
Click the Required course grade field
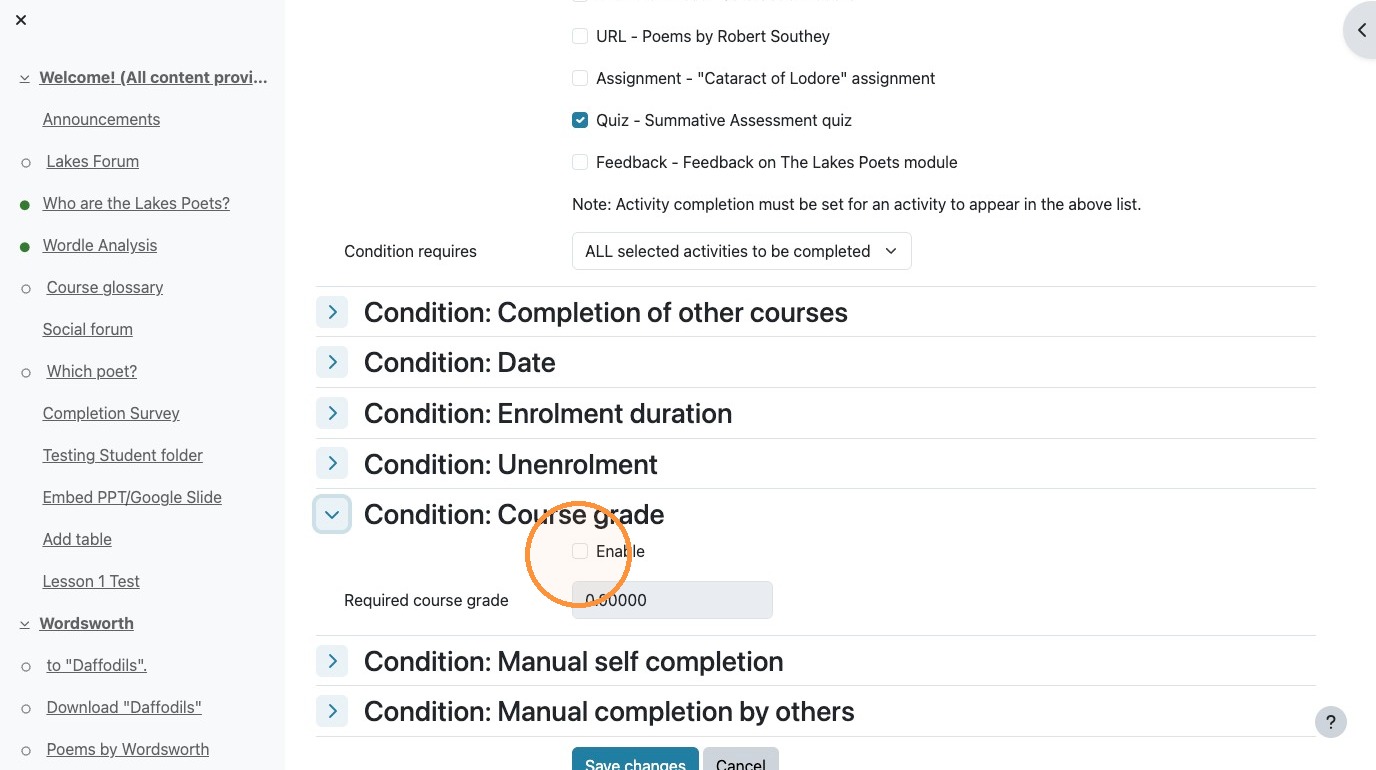[672, 600]
